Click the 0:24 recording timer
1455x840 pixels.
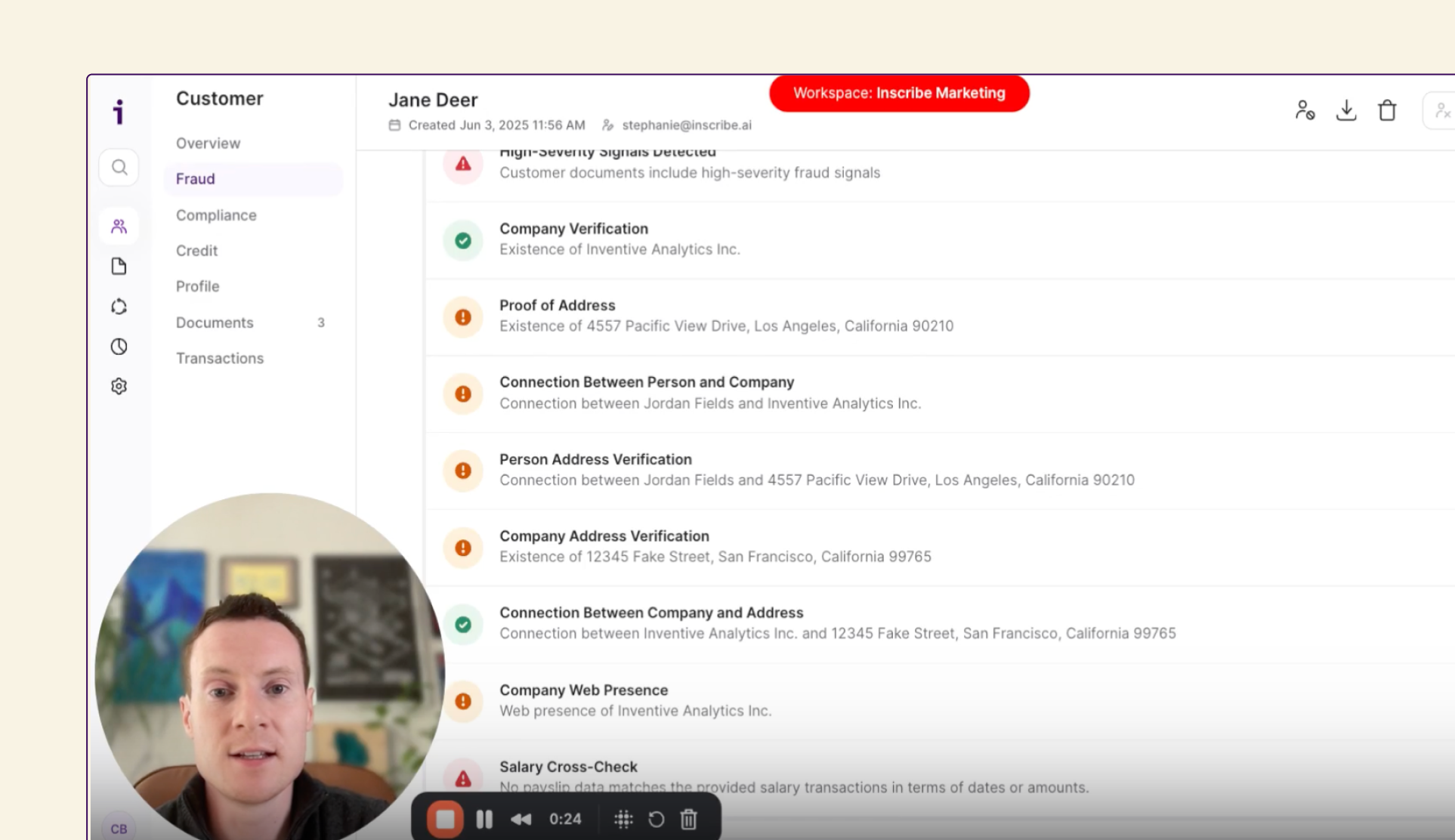(x=565, y=819)
